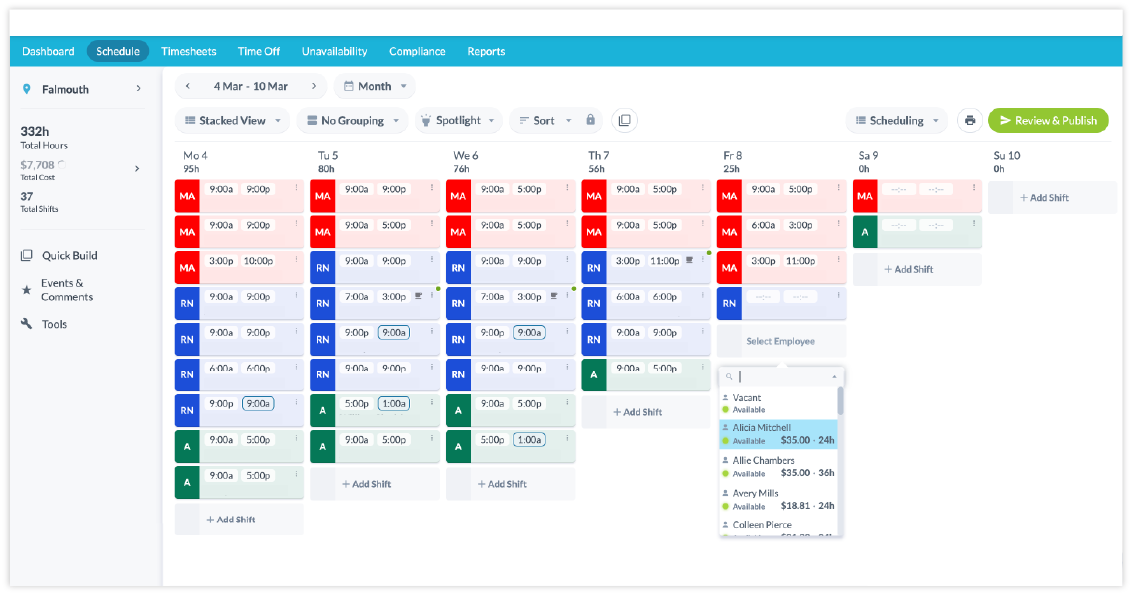1132x595 pixels.
Task: Click the copy schedule icon in toolbar
Action: [x=624, y=120]
